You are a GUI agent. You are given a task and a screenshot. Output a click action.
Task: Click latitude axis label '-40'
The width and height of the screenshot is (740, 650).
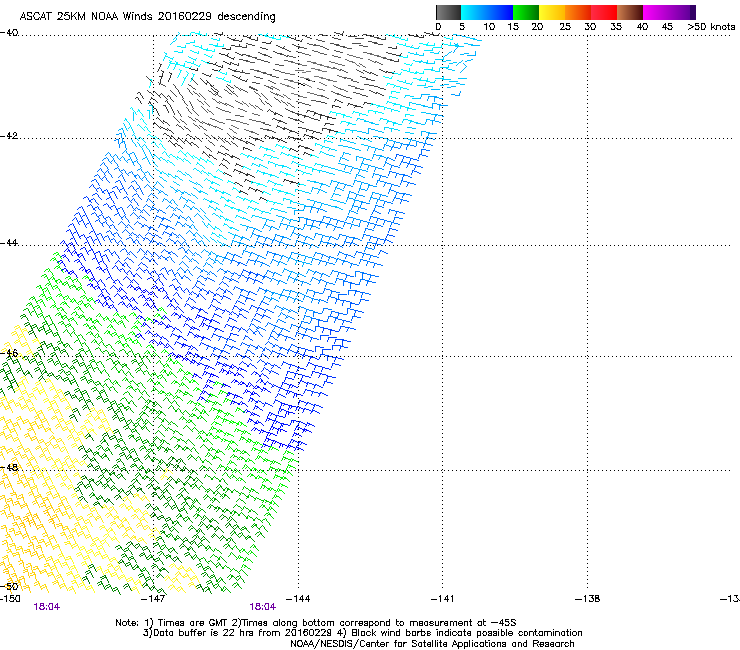tap(9, 33)
